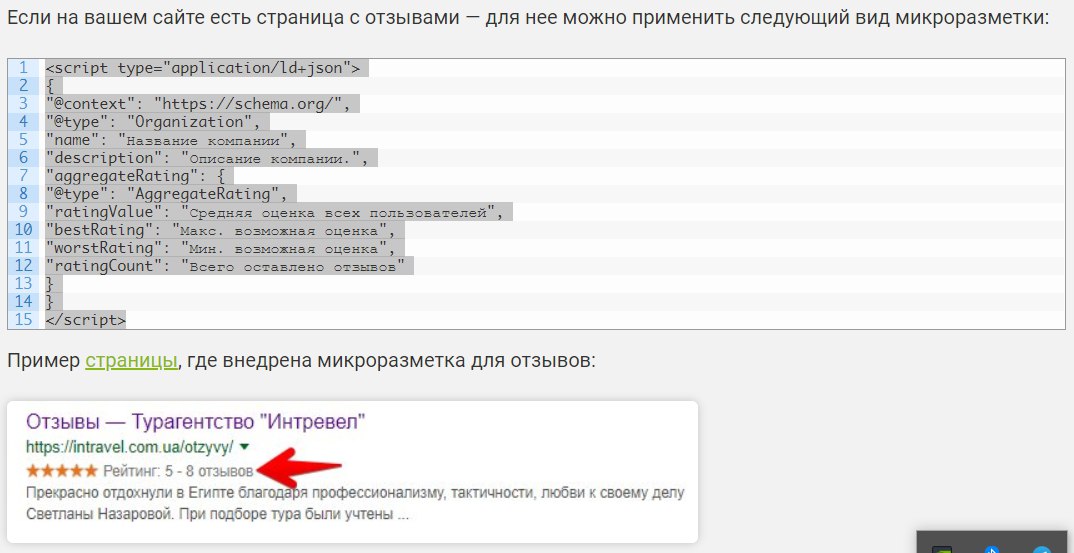Click the snippet title Отзывы — Турагентство "Интревел"
This screenshot has height=553, width=1074.
pyautogui.click(x=195, y=421)
